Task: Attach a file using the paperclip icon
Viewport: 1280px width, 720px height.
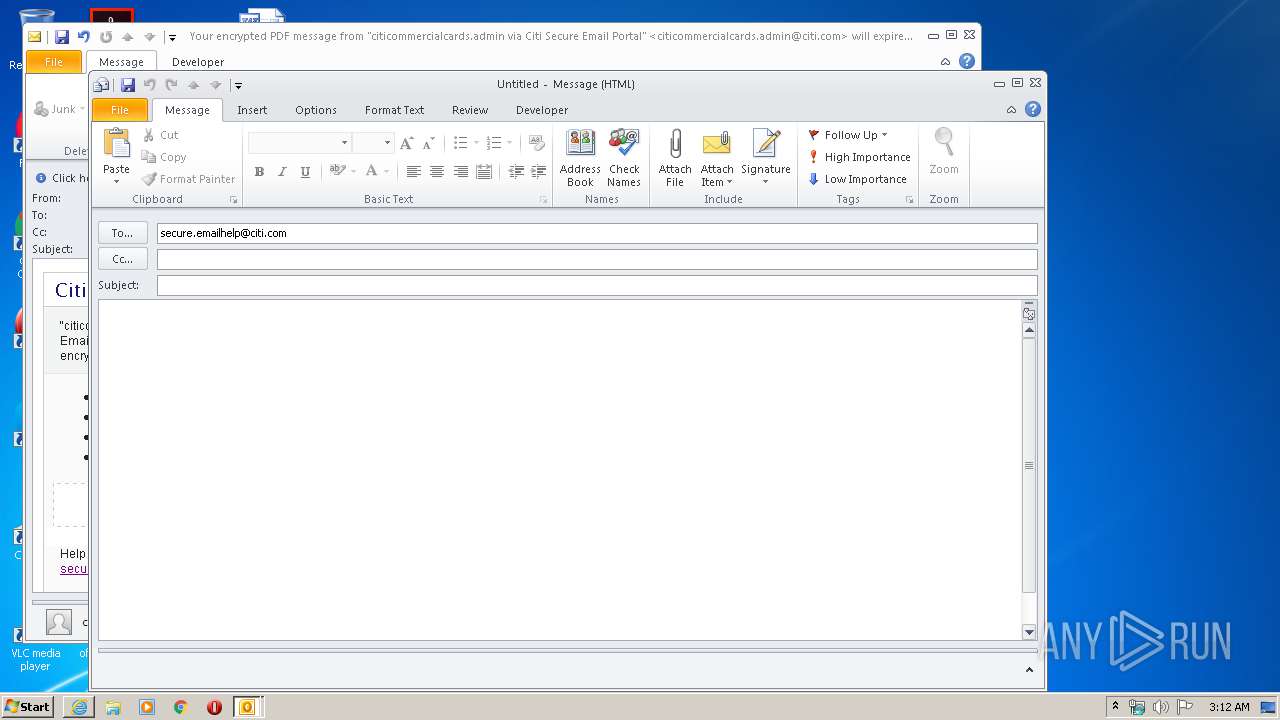Action: point(675,158)
